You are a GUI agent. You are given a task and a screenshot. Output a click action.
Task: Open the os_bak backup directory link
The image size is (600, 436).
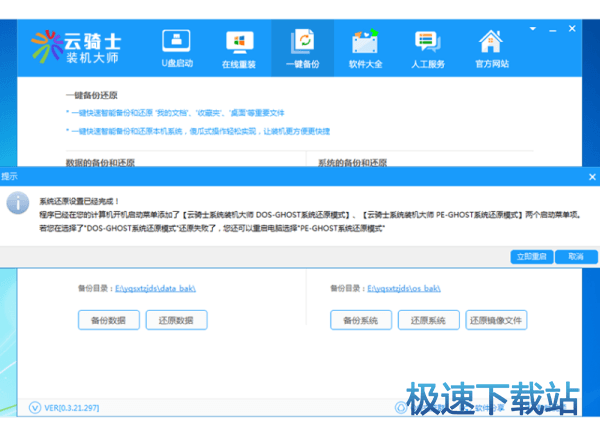tap(404, 288)
